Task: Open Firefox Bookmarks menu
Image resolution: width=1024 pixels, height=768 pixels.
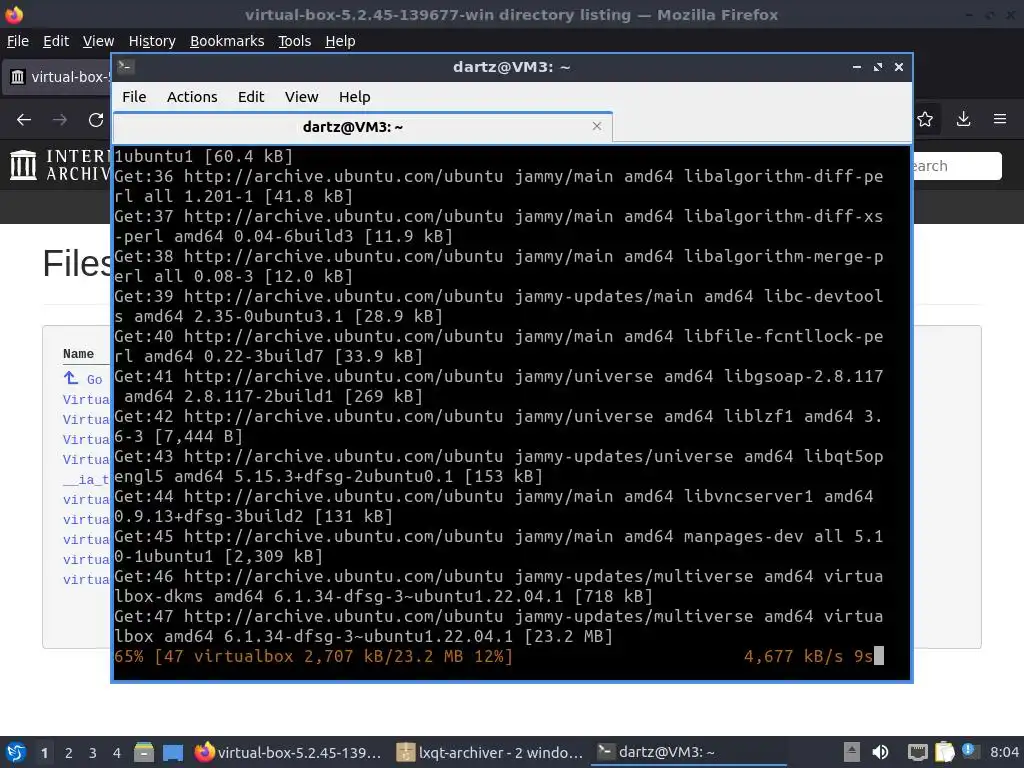Action: point(227,41)
